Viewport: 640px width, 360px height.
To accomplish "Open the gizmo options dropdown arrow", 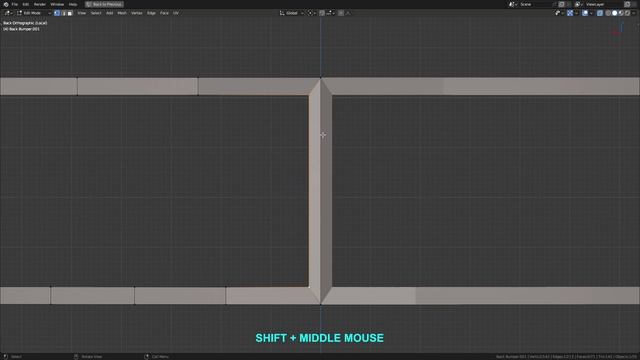I will pyautogui.click(x=576, y=13).
